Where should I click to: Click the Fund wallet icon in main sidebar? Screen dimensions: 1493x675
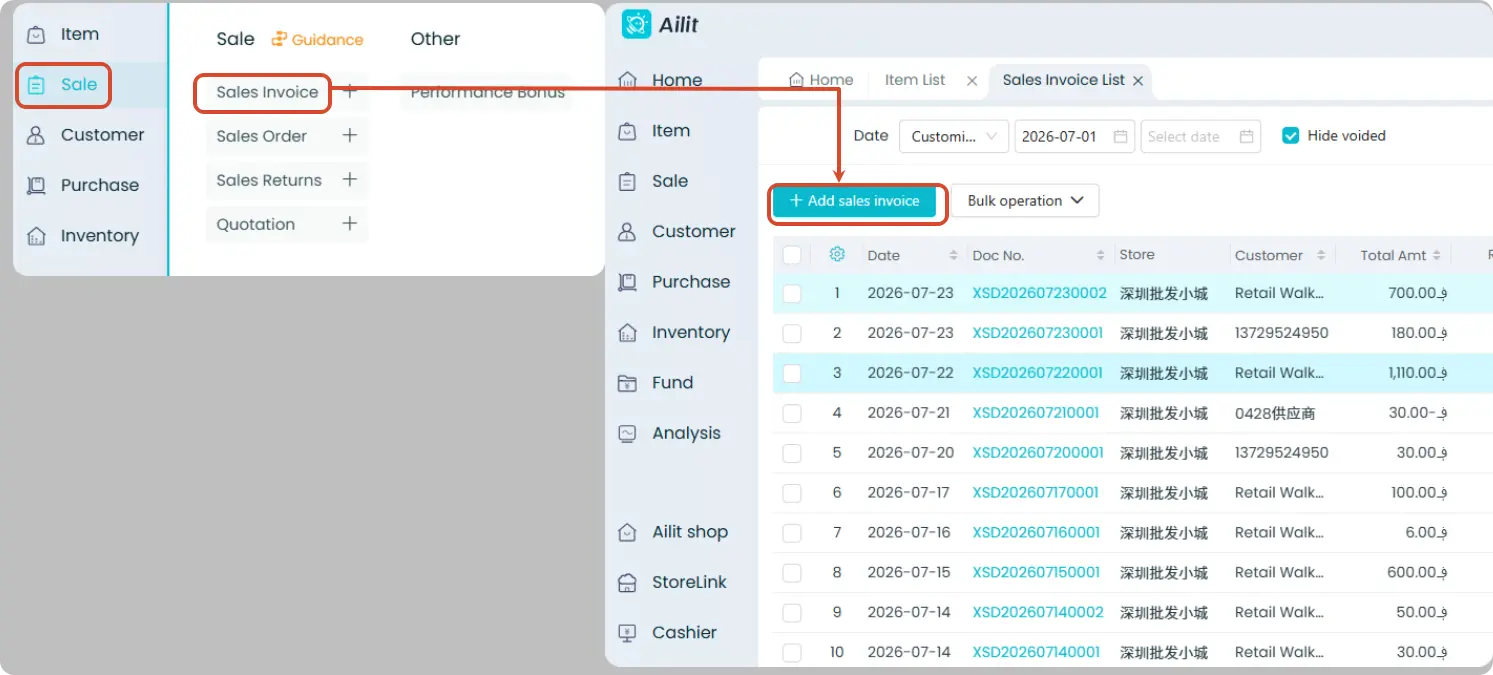coord(627,383)
